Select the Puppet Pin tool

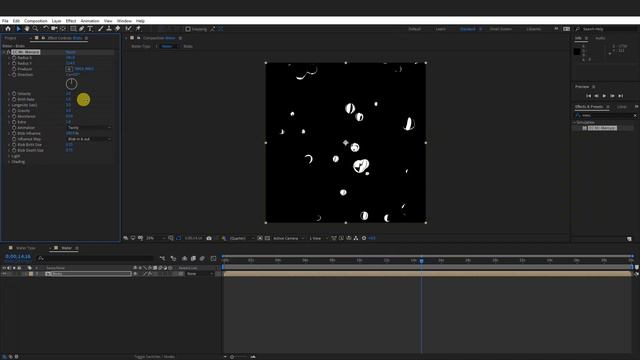pos(138,29)
